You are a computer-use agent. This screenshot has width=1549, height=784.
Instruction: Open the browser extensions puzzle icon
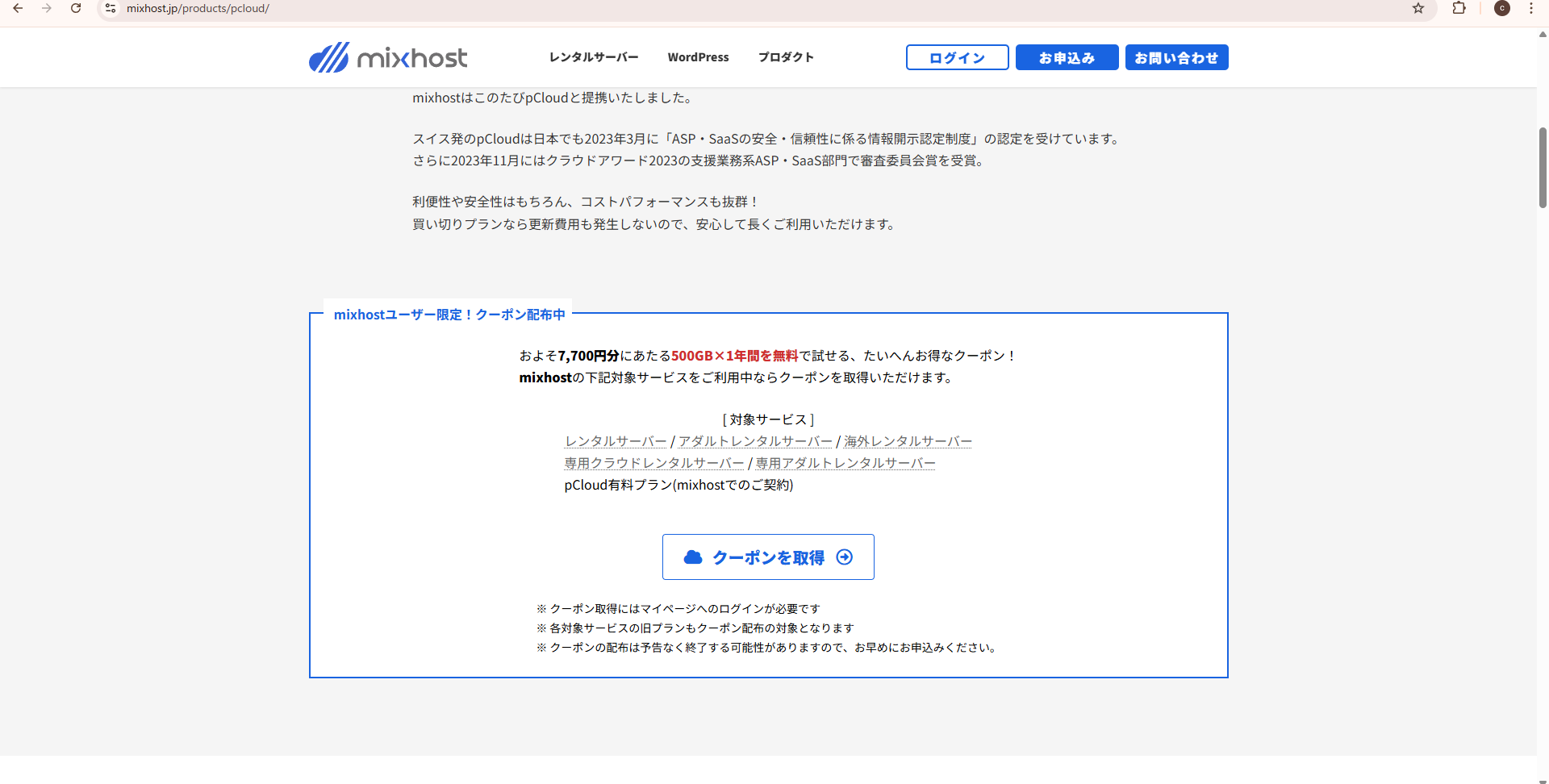pyautogui.click(x=1459, y=8)
